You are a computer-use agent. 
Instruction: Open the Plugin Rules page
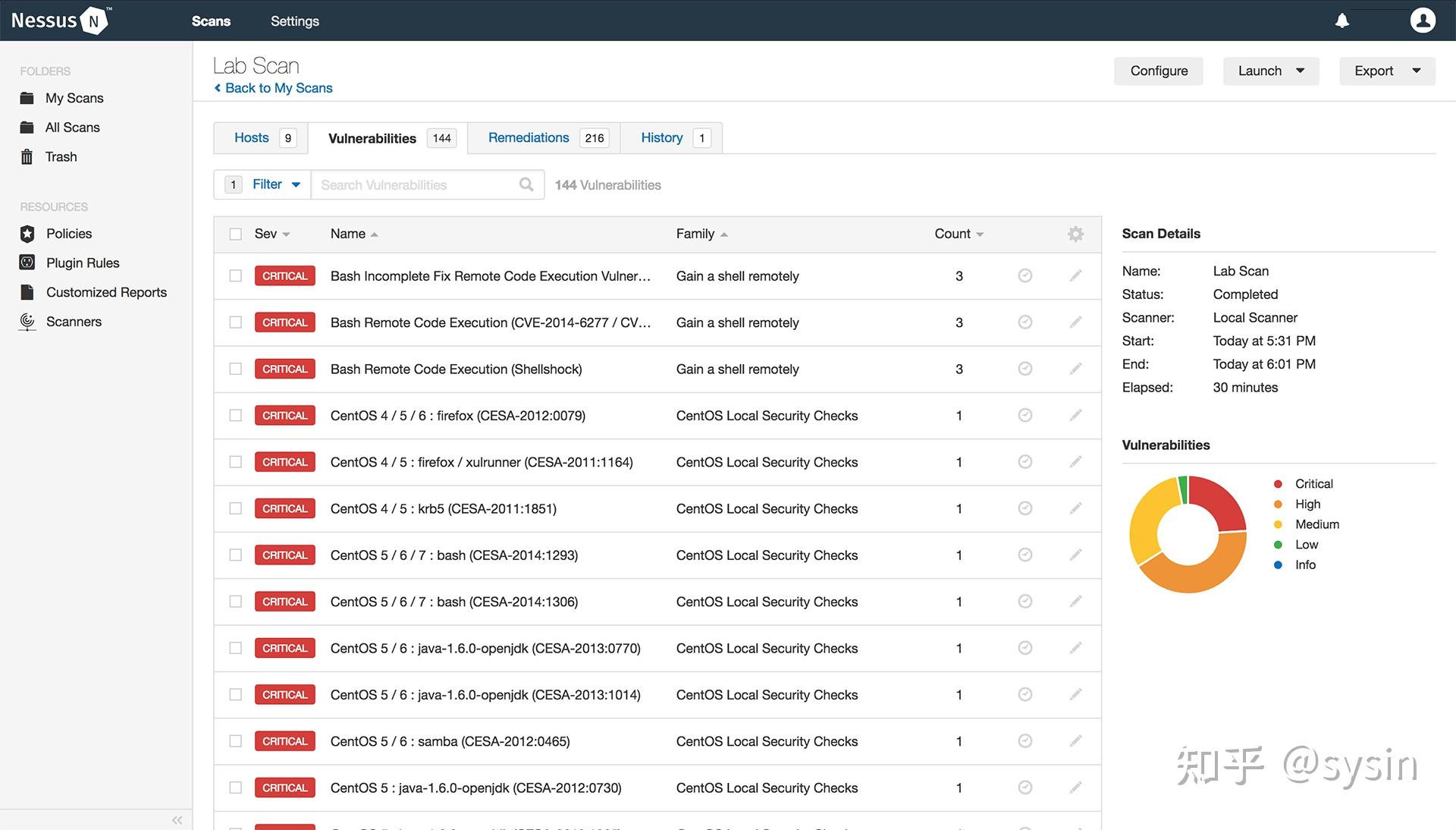pos(83,263)
